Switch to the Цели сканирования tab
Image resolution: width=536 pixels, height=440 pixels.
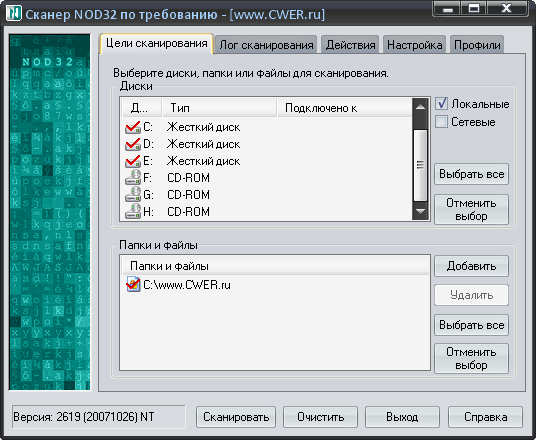[x=157, y=44]
